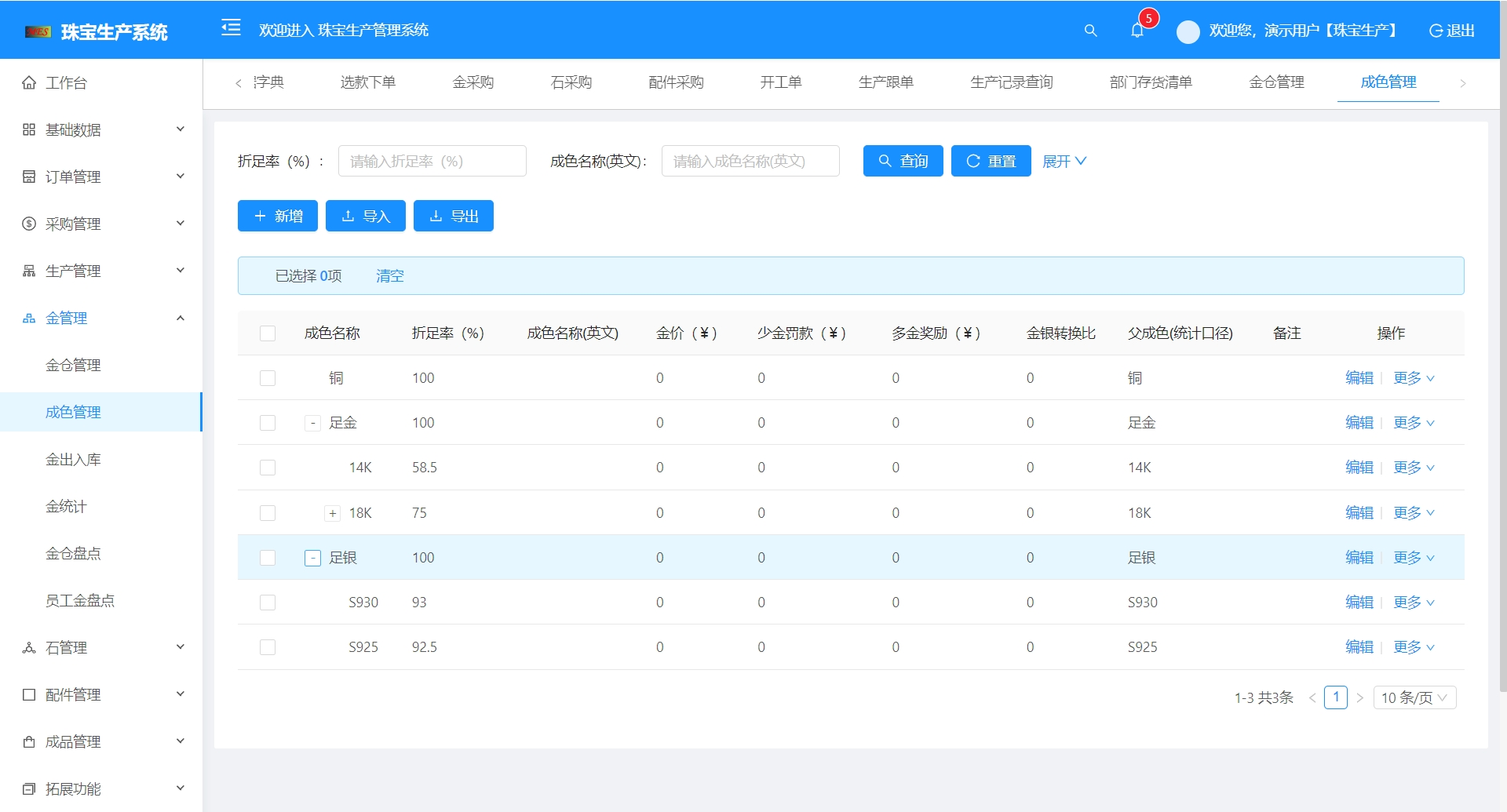
Task: Check the checkbox for the S925 row
Action: tap(268, 646)
